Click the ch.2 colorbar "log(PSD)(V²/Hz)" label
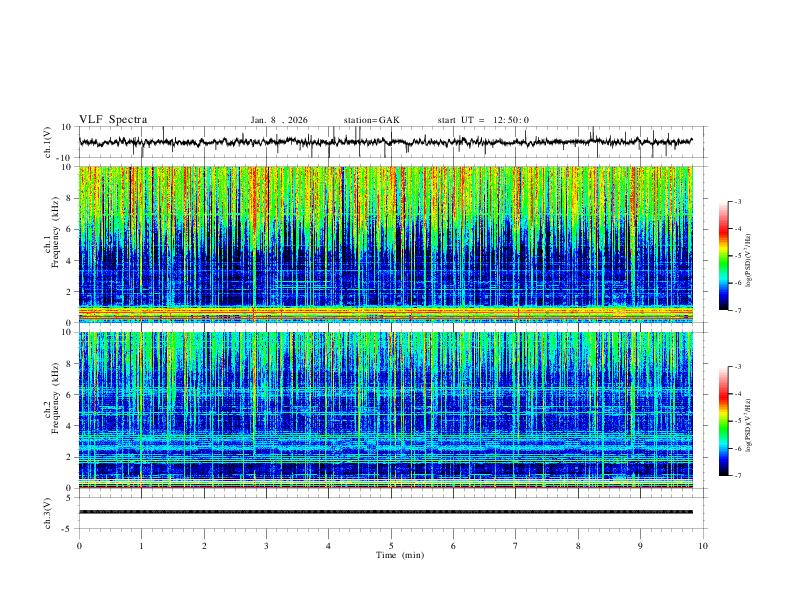 (x=749, y=426)
